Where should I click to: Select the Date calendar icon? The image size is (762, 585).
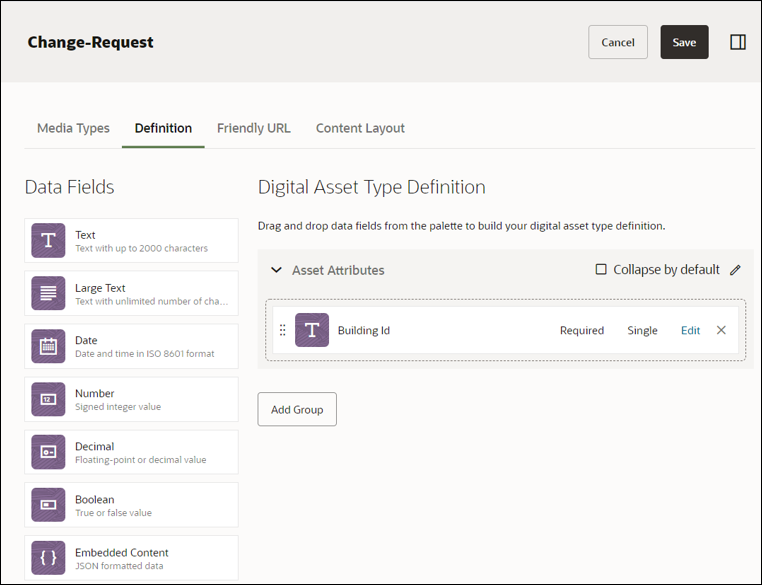[48, 346]
